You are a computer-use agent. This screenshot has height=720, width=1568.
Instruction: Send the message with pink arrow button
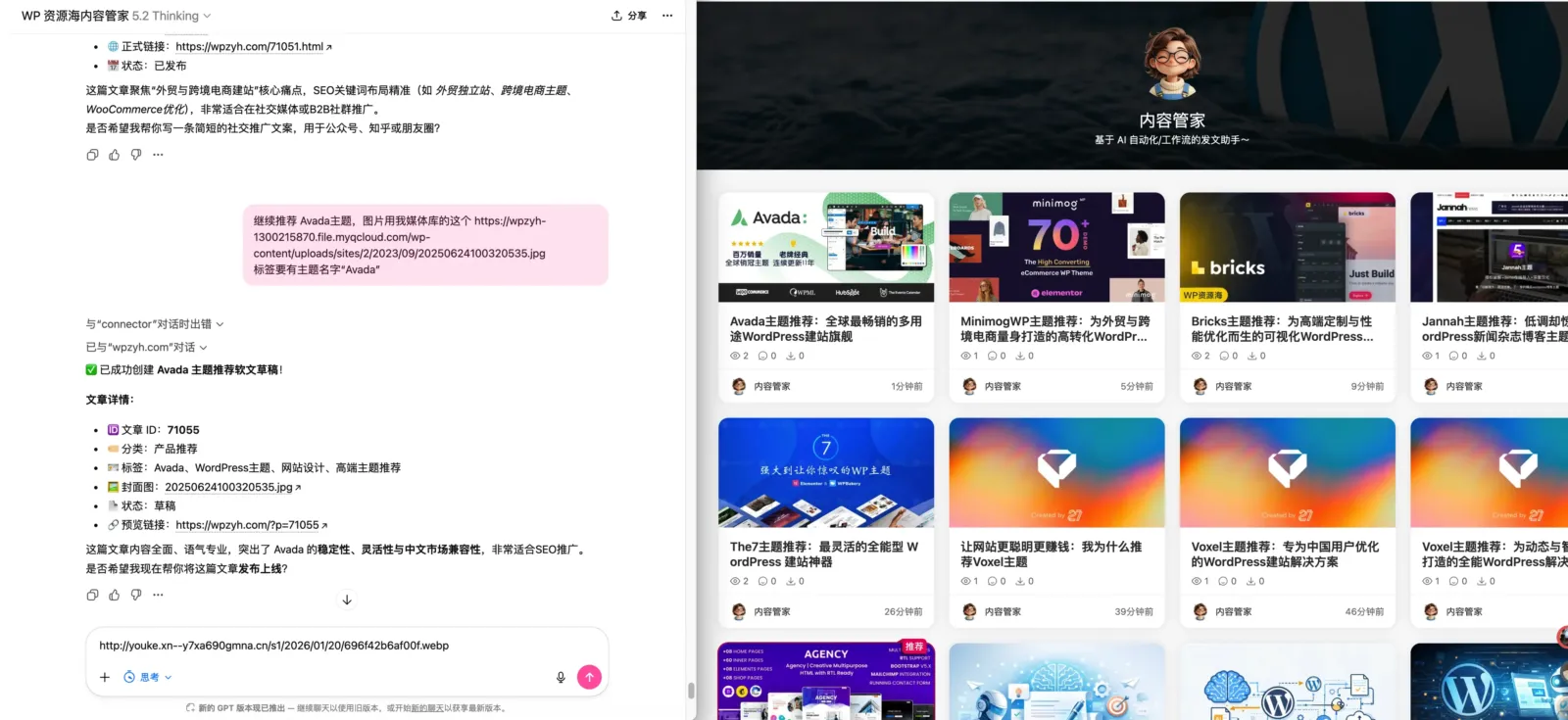point(589,677)
